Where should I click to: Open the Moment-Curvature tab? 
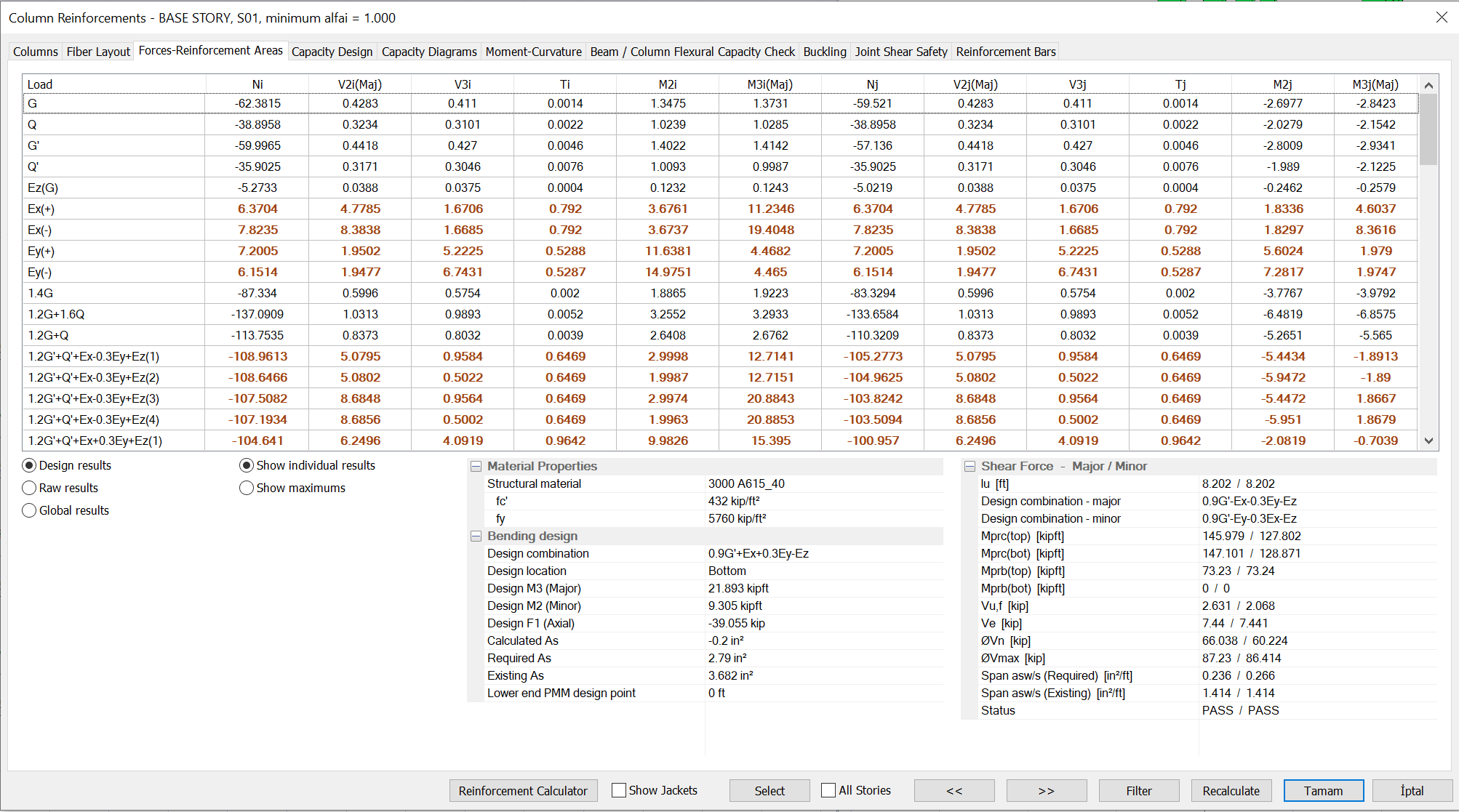coord(533,52)
